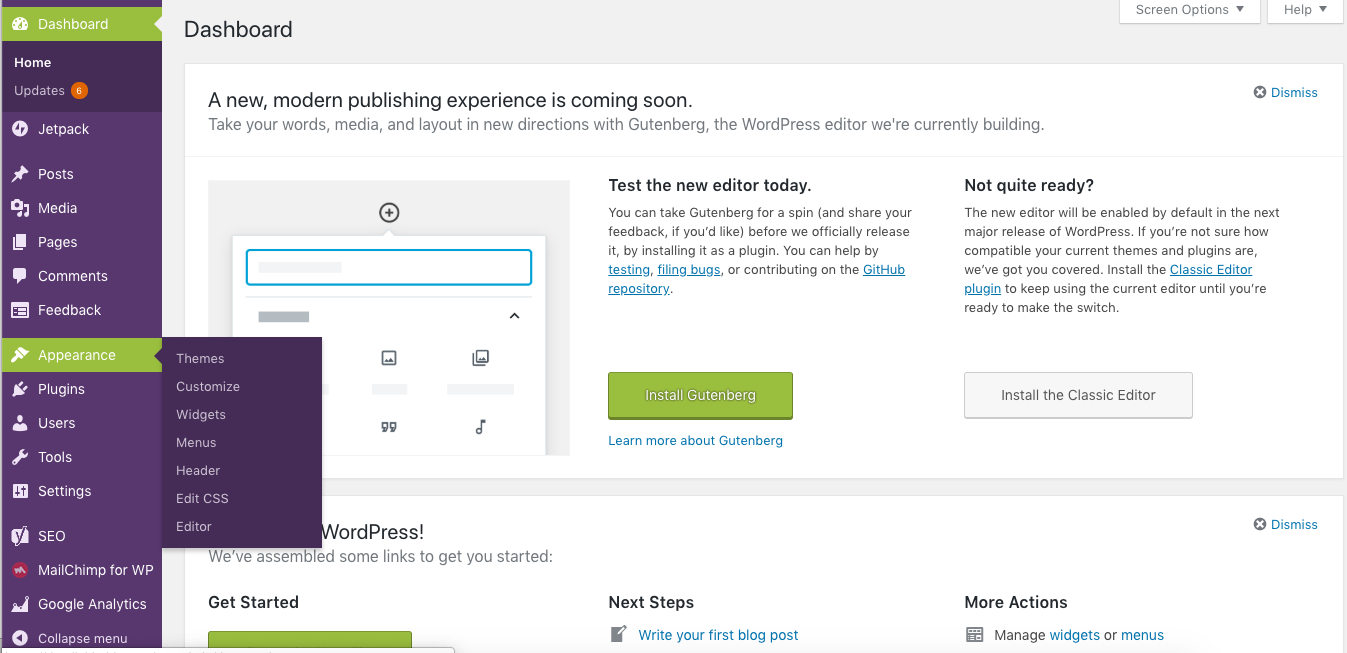
Task: Click Install the Classic Editor button
Action: [1078, 395]
